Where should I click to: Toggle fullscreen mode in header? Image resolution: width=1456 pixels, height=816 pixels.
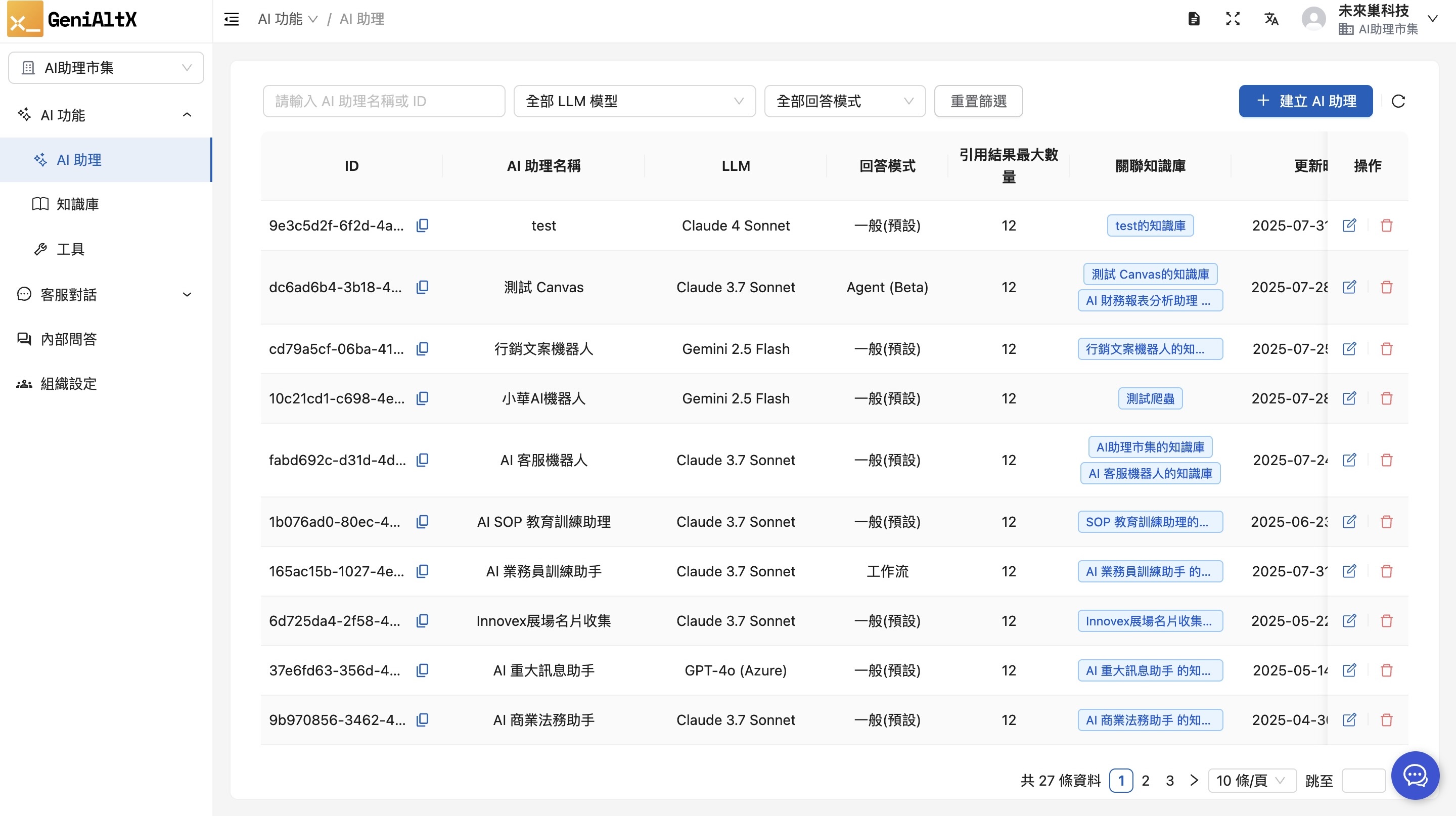[x=1233, y=19]
